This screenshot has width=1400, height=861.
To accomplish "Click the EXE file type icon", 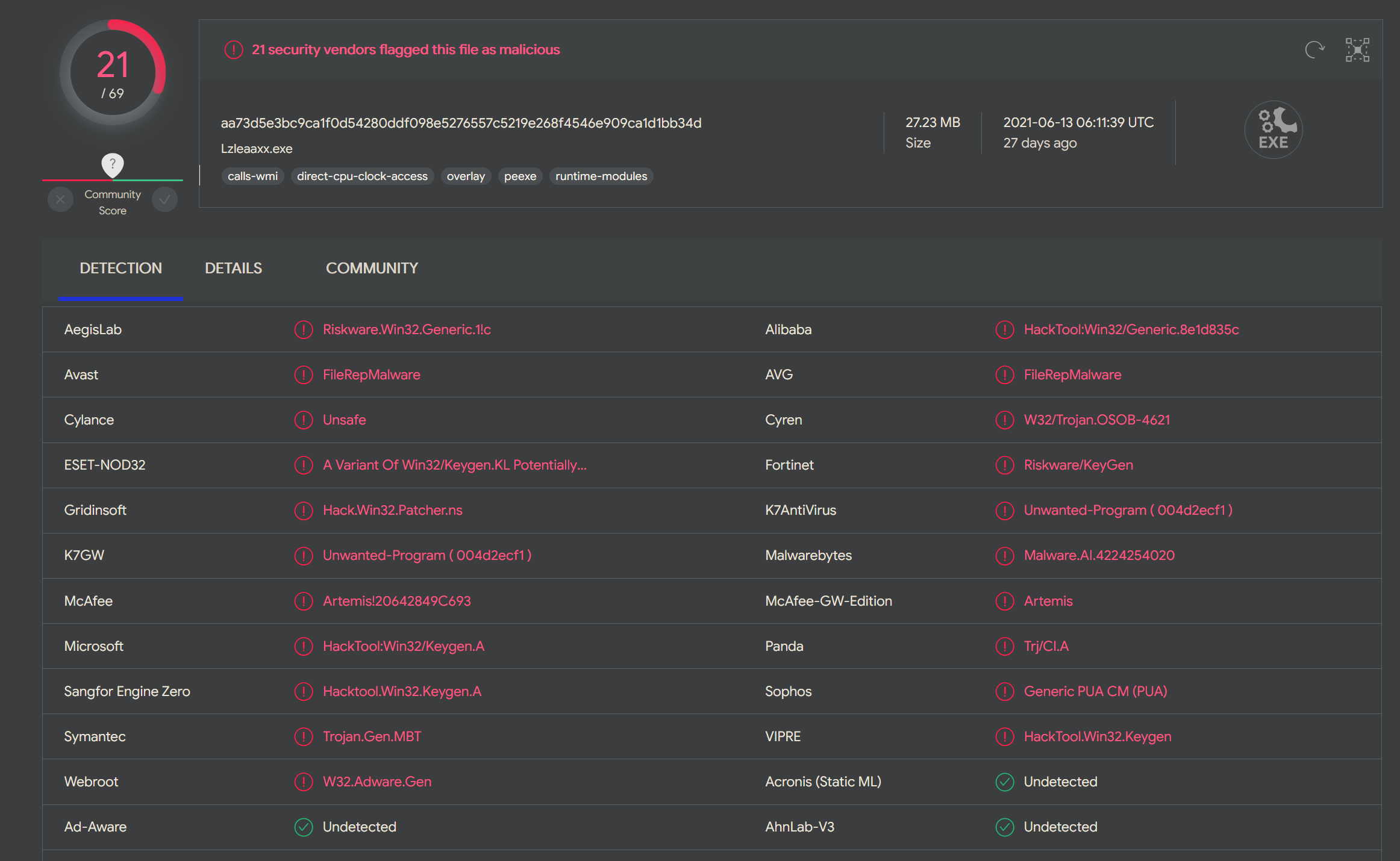I will tap(1273, 129).
